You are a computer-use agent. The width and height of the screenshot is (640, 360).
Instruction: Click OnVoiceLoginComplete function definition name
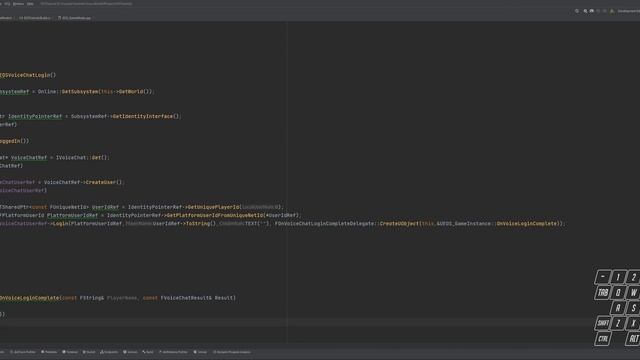tap(29, 298)
